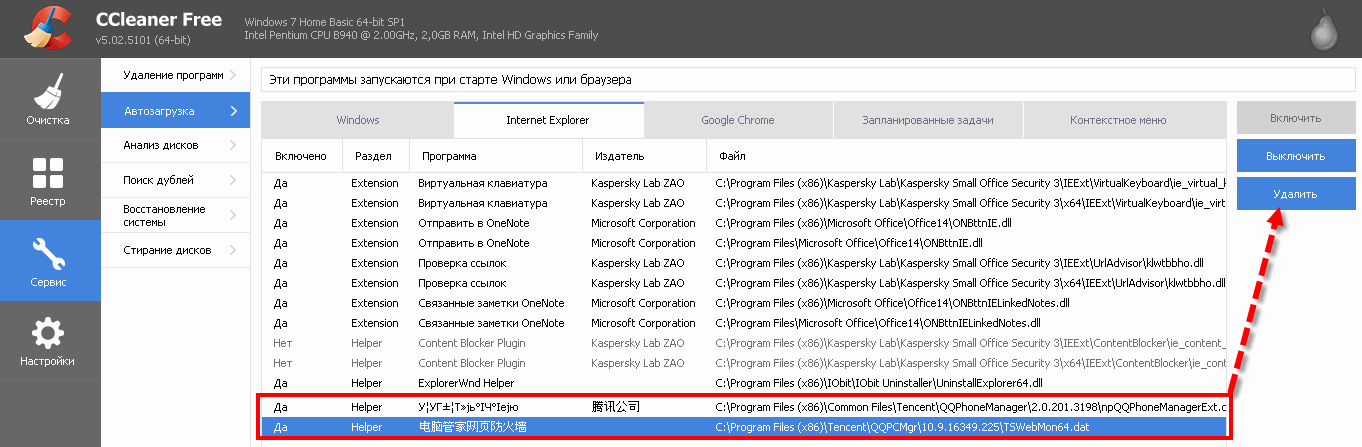
Task: Open the Очистка cleaner section
Action: (x=50, y=99)
